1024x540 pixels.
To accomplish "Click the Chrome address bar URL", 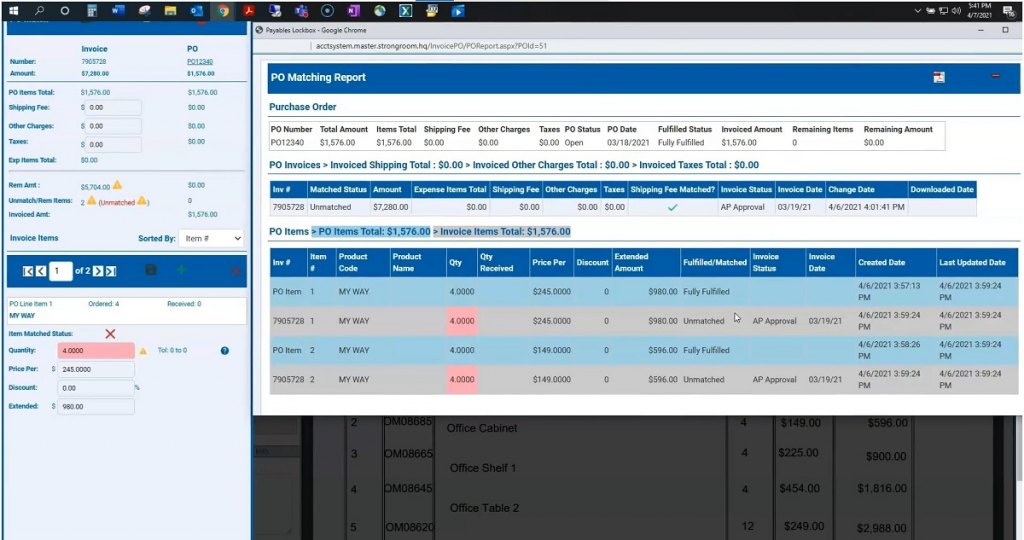I will tap(431, 46).
